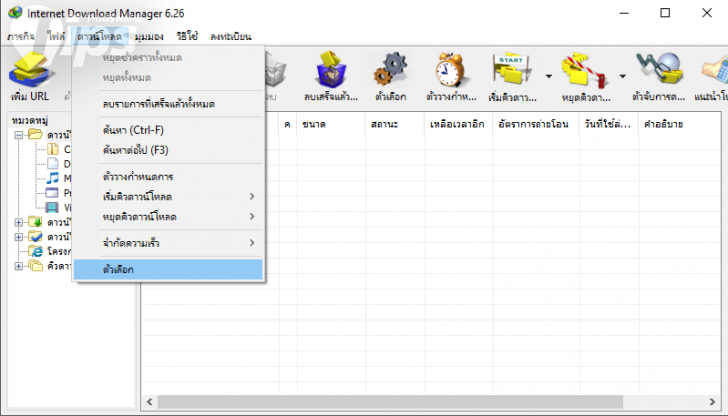Select the queues folder in the tree
Screen dimensions: 728x416
click(x=35, y=266)
